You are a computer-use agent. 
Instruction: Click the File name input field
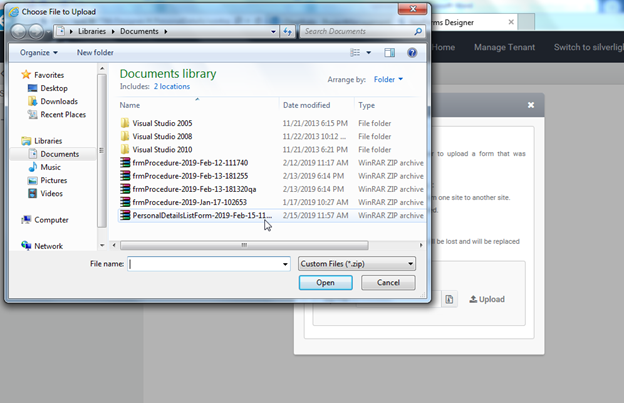pos(208,264)
